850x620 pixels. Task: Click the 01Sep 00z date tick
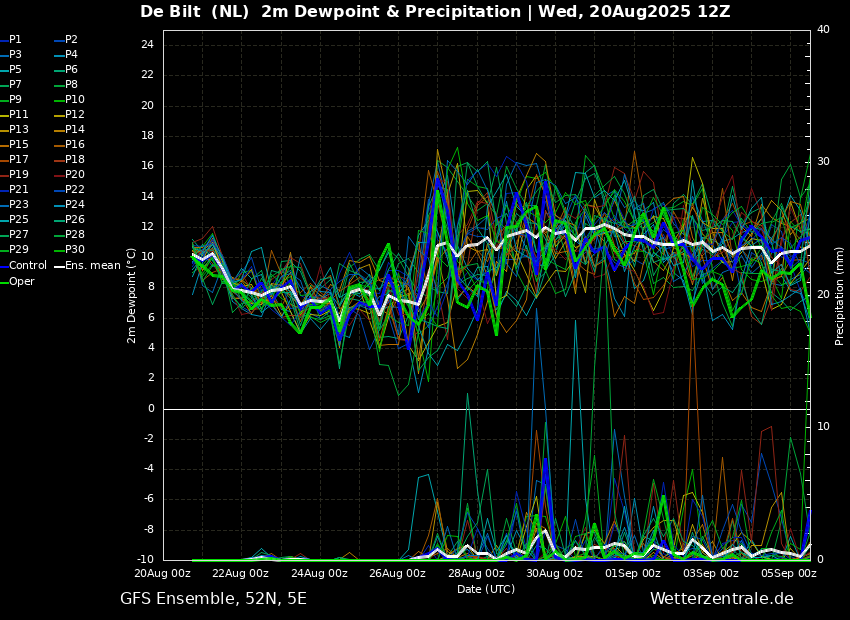[x=633, y=574]
